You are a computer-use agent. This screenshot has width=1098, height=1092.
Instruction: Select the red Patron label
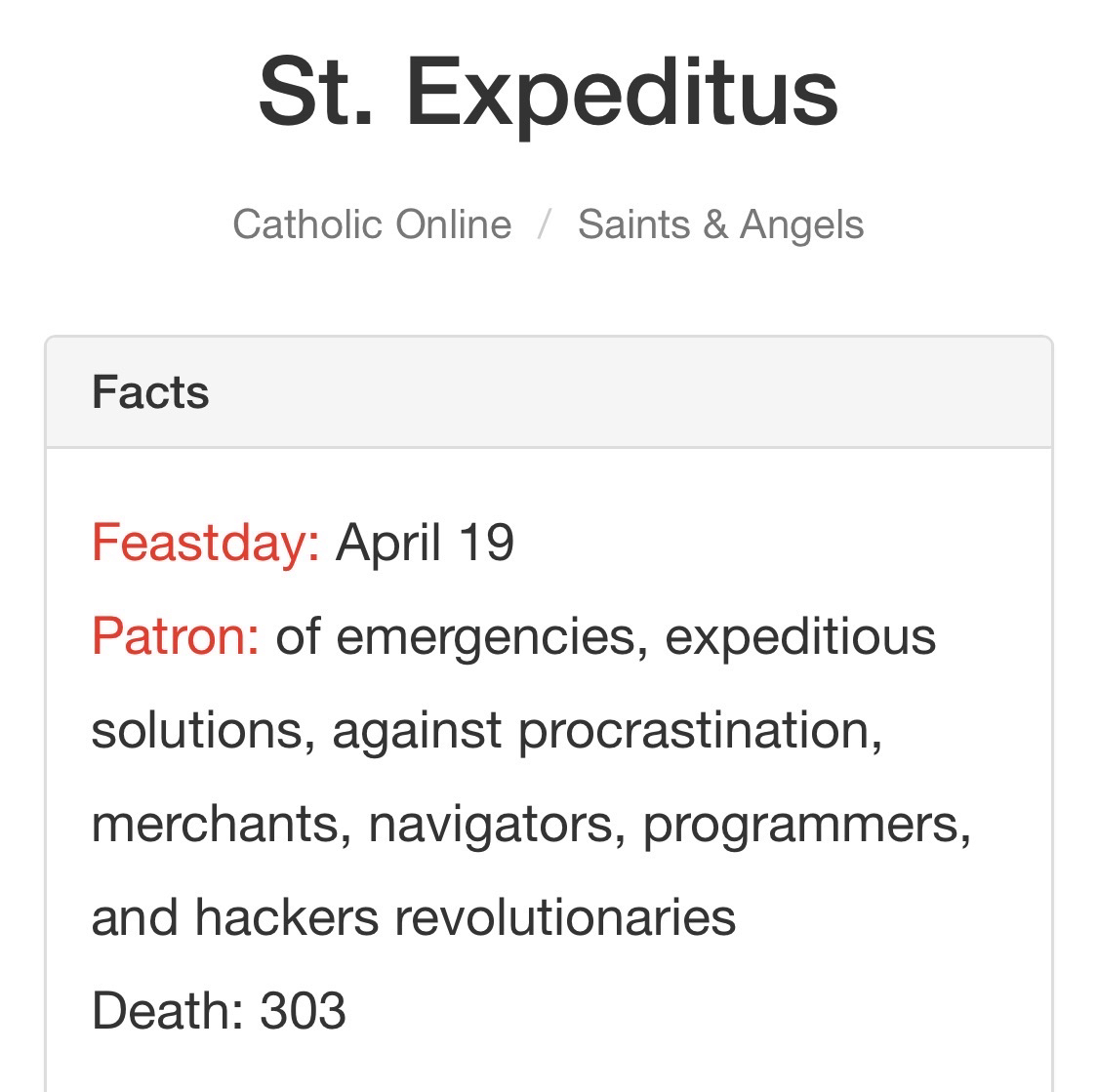click(176, 636)
